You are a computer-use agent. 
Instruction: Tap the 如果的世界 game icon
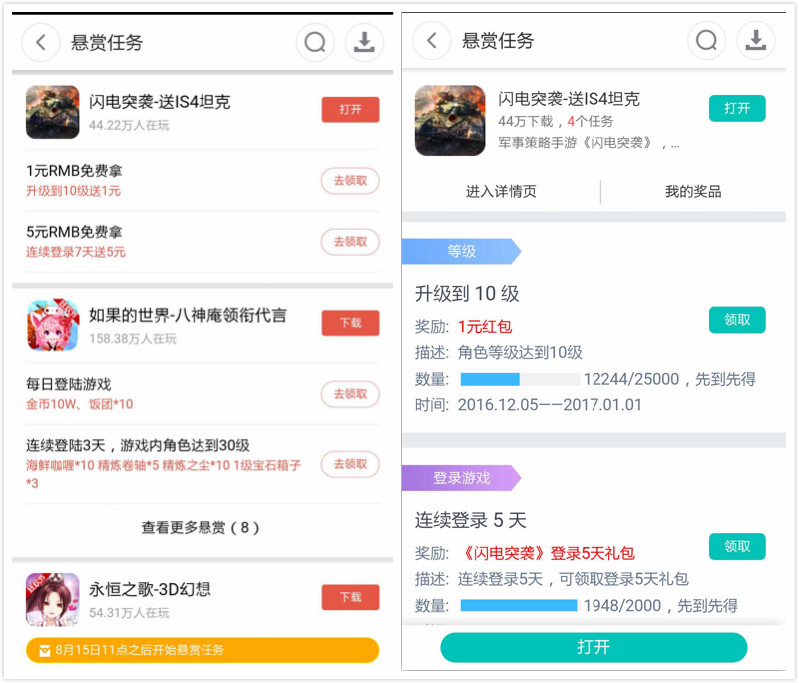click(52, 325)
